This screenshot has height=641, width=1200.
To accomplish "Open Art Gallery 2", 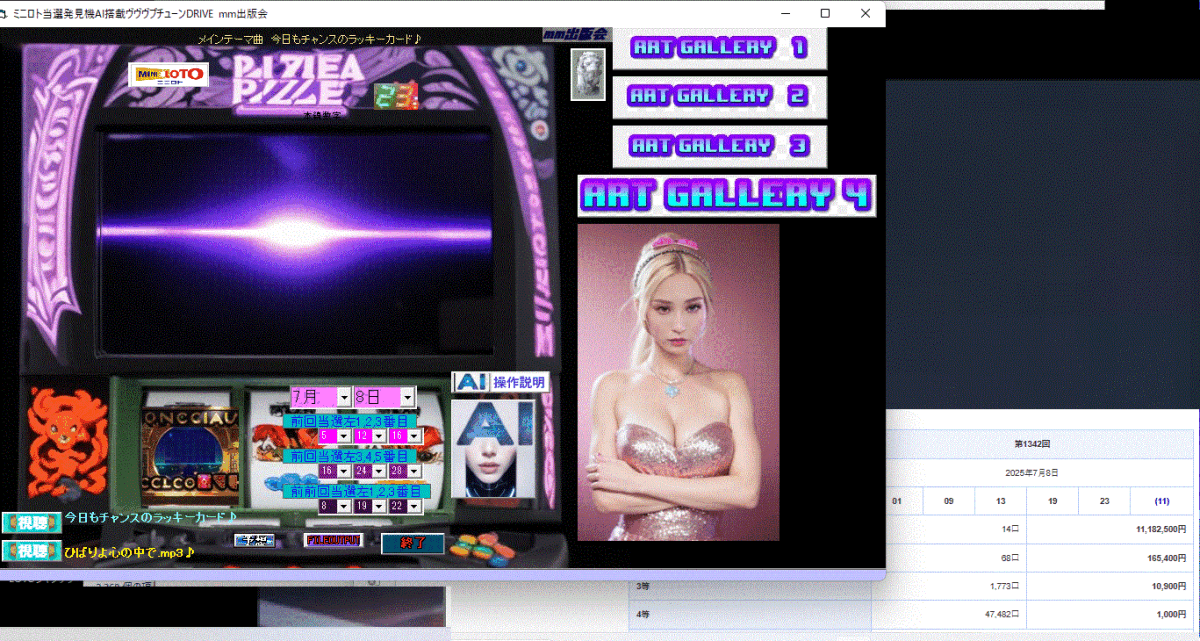I will pos(719,96).
